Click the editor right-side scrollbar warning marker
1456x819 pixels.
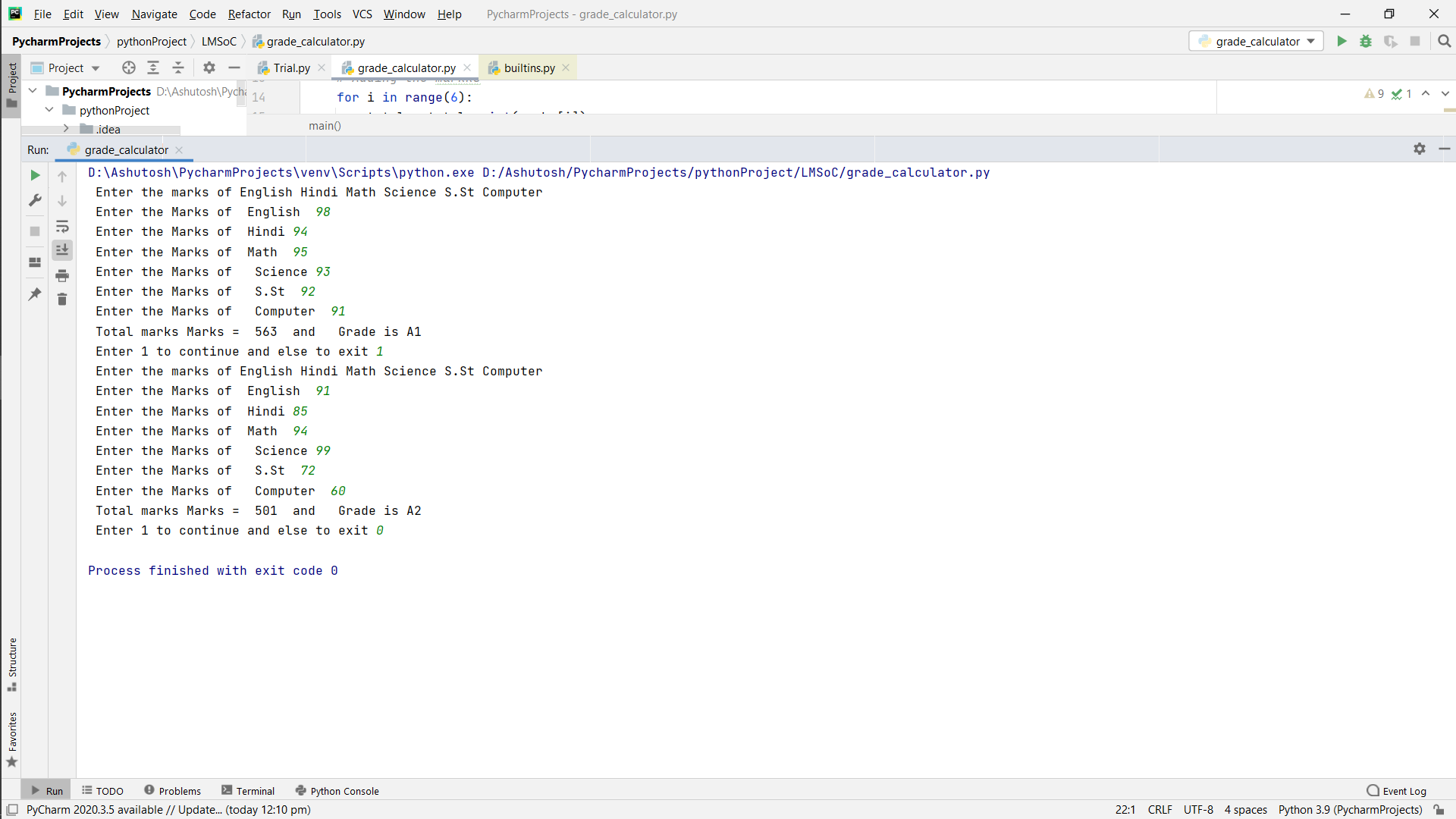click(1449, 111)
